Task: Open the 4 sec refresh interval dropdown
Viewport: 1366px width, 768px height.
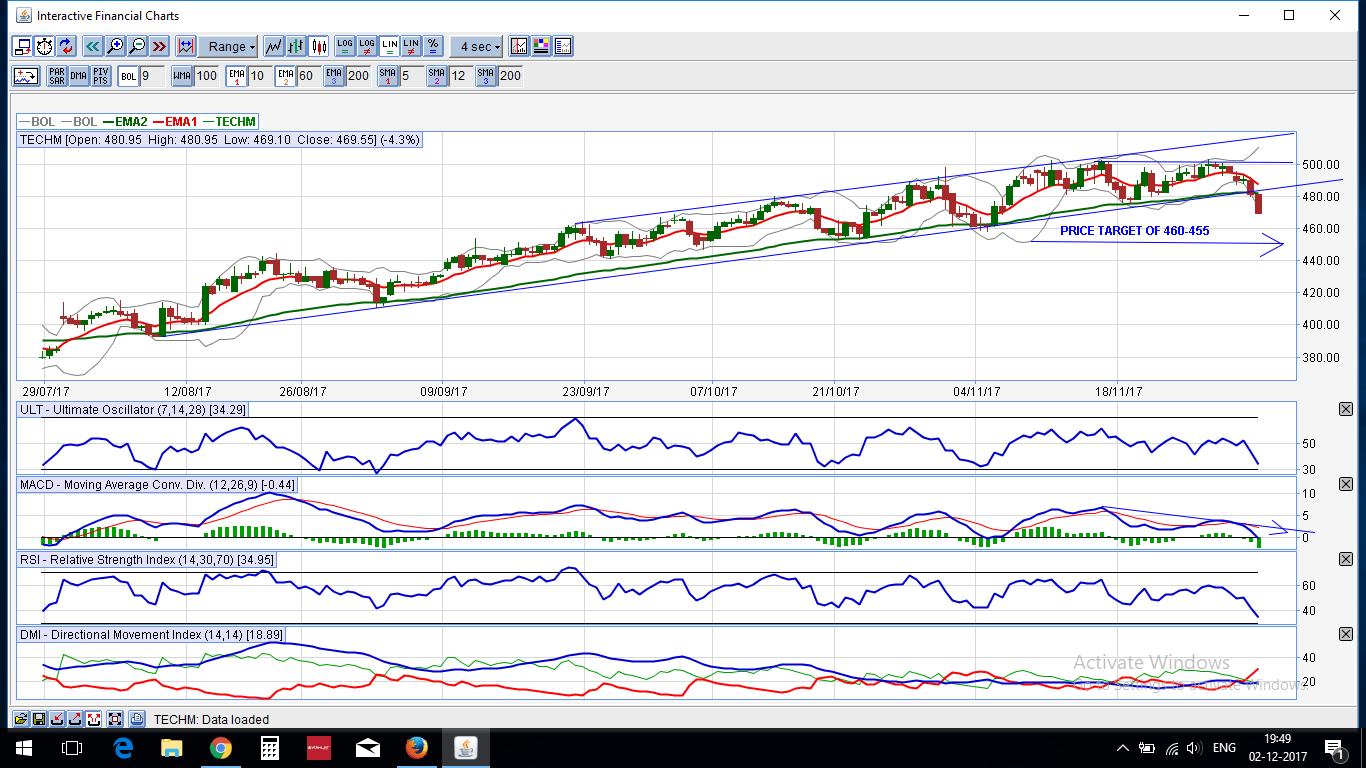Action: 476,46
